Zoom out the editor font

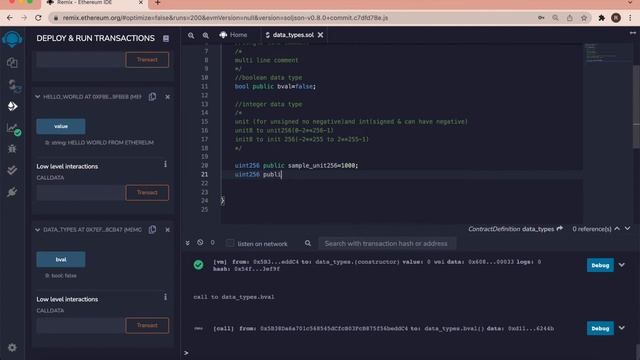pyautogui.click(x=191, y=36)
